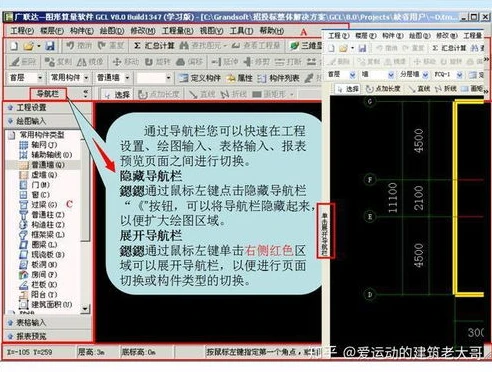The width and height of the screenshot is (492, 372).
Task: Open the 首层 floor dropdown in main window
Action: pos(40,78)
